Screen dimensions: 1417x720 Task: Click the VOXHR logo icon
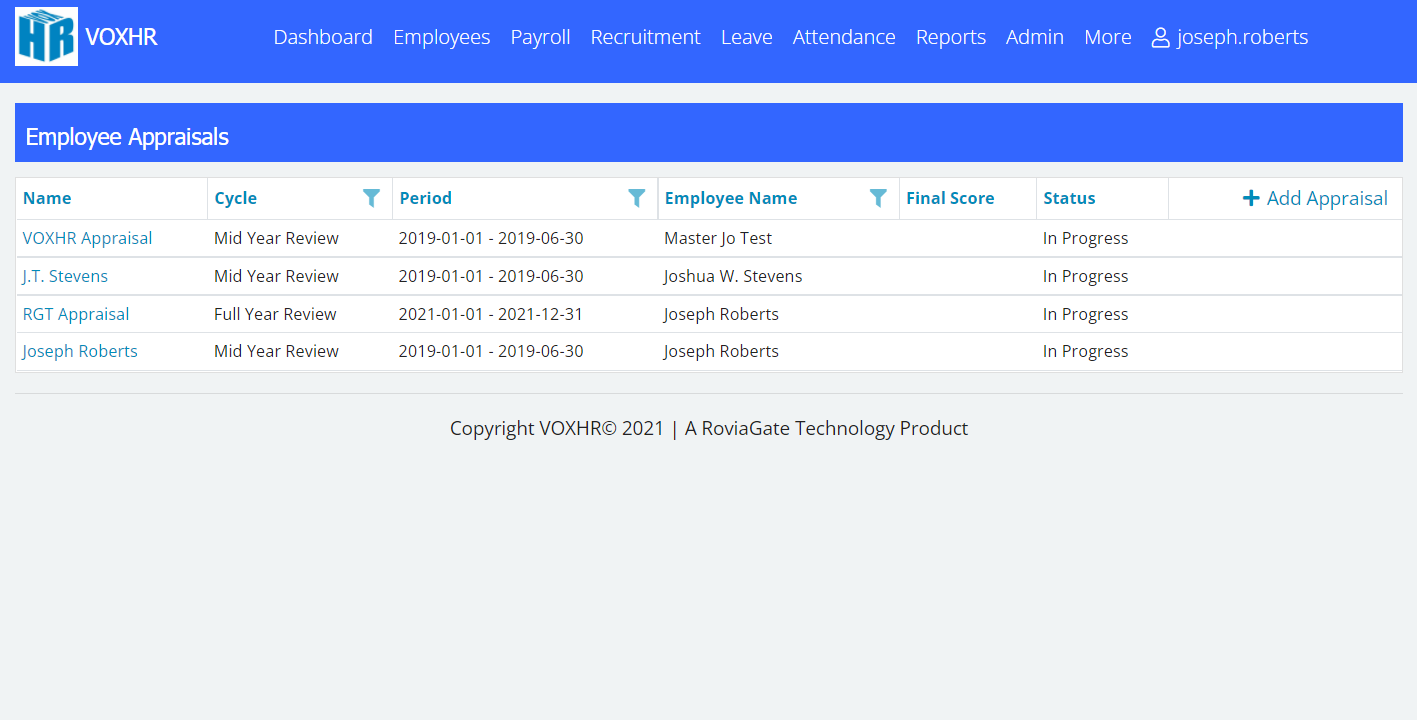pos(46,37)
